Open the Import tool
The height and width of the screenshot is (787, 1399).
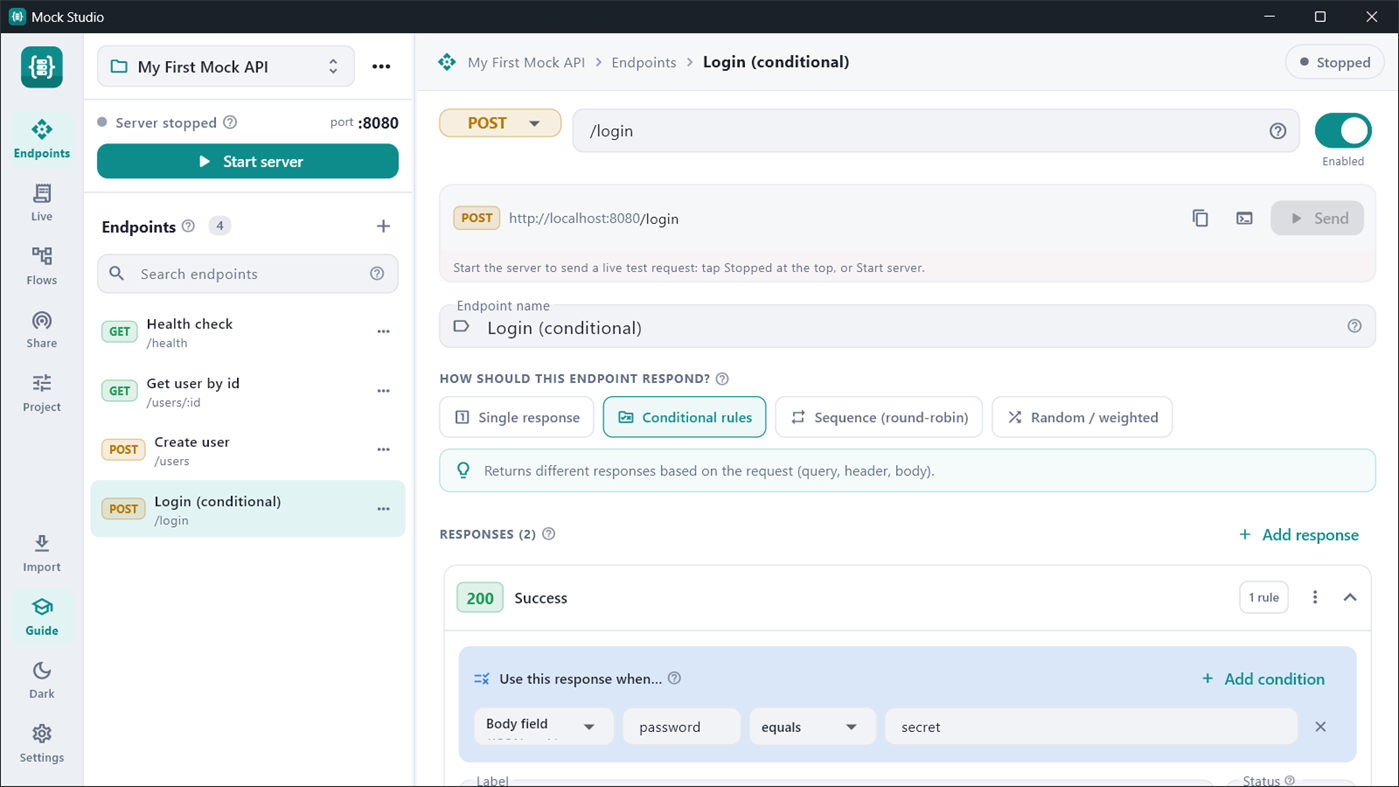click(42, 553)
